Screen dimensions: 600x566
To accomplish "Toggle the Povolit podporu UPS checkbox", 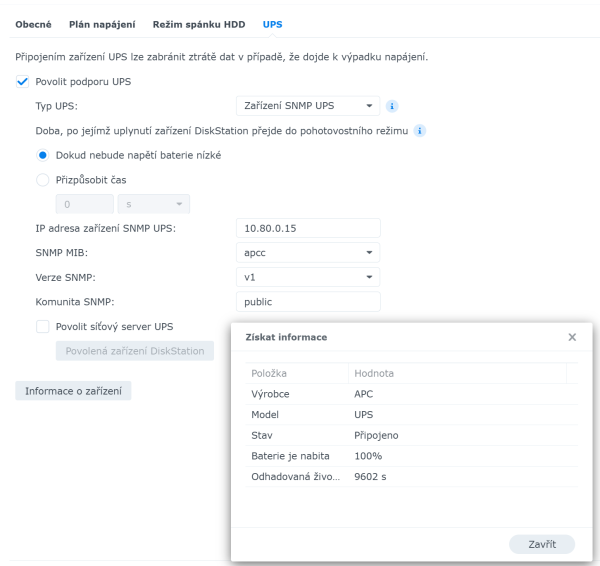I will coord(23,81).
